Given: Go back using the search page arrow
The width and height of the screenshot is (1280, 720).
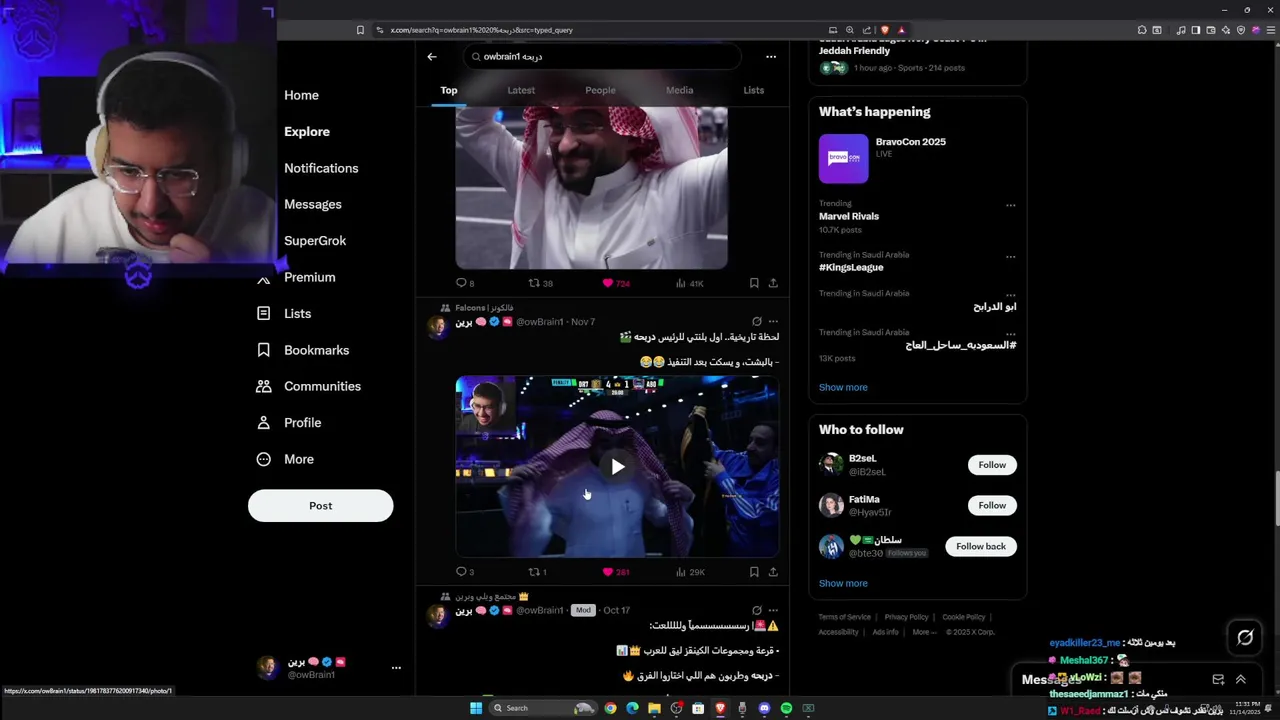Looking at the screenshot, I should (x=432, y=57).
